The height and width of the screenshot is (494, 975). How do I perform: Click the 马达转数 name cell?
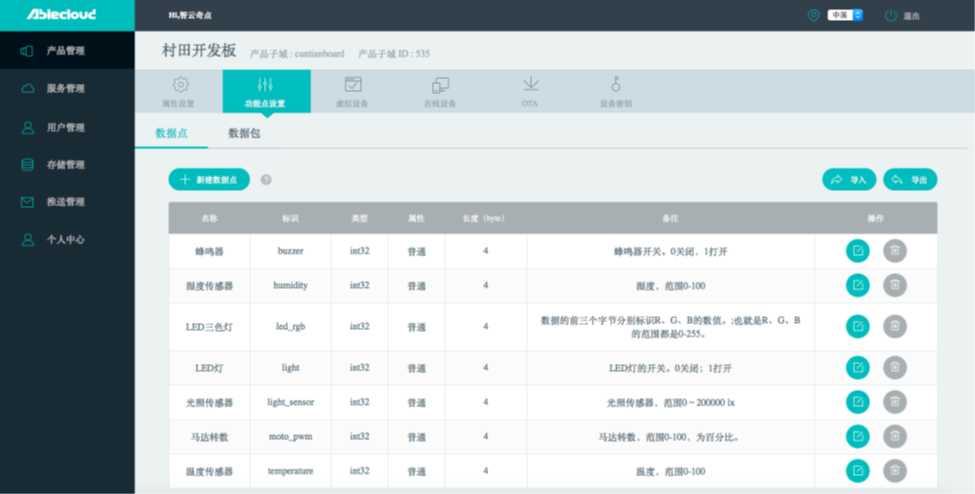209,437
